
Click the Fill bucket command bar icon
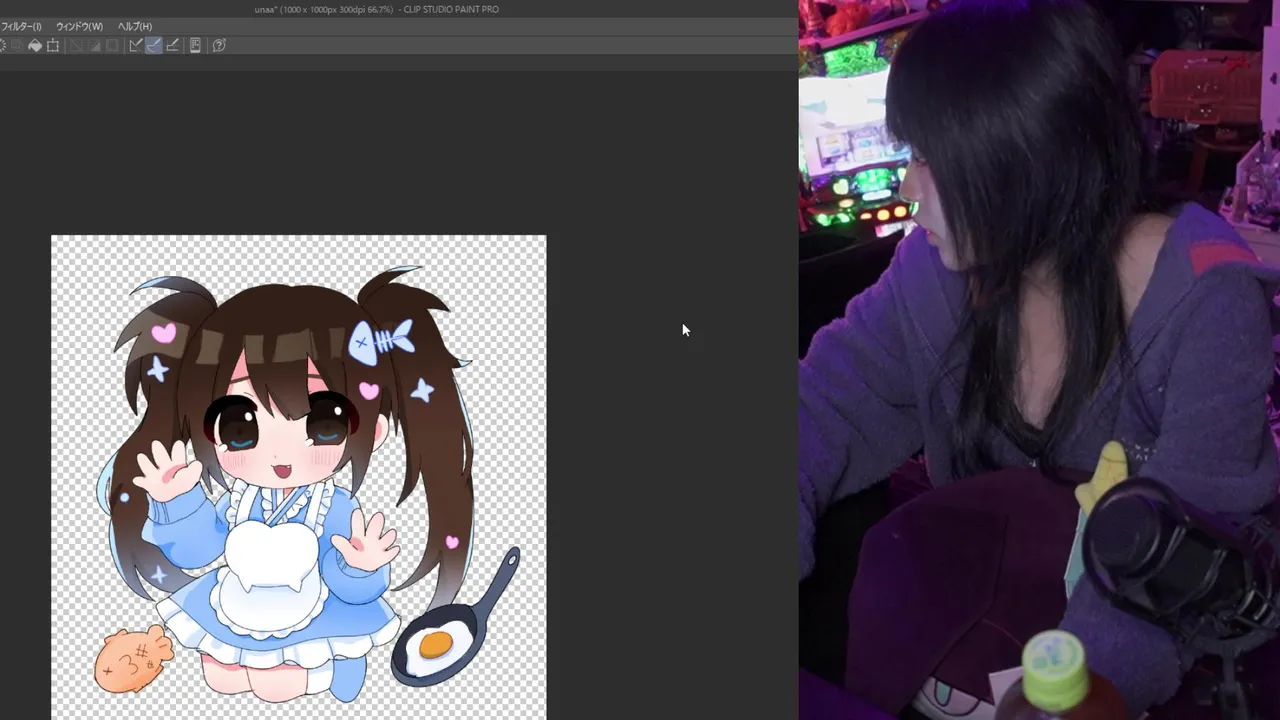point(34,45)
